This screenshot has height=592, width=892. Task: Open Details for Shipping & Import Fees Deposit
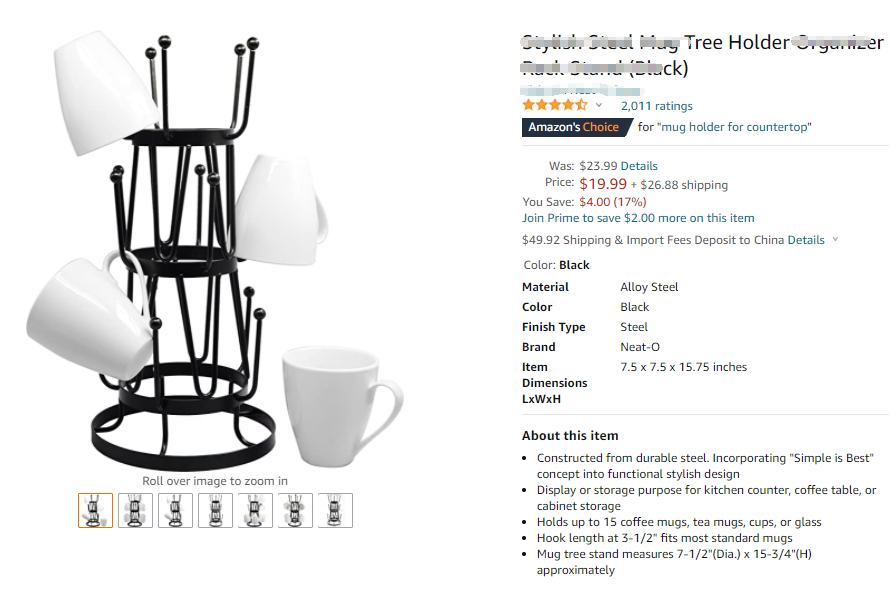[x=806, y=240]
